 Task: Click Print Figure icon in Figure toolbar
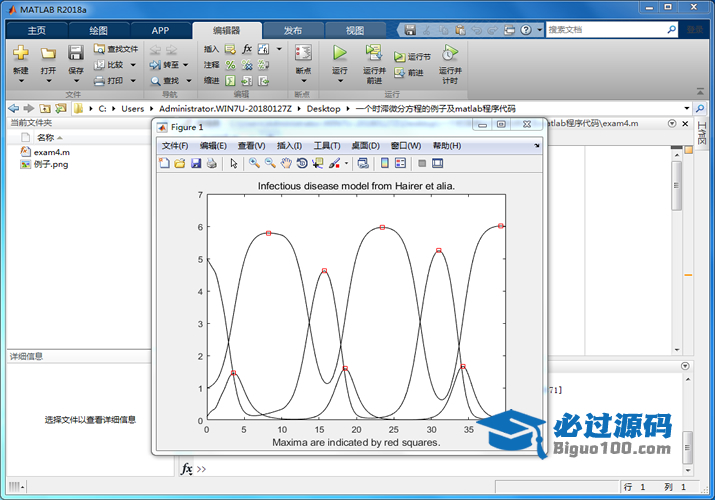click(212, 163)
